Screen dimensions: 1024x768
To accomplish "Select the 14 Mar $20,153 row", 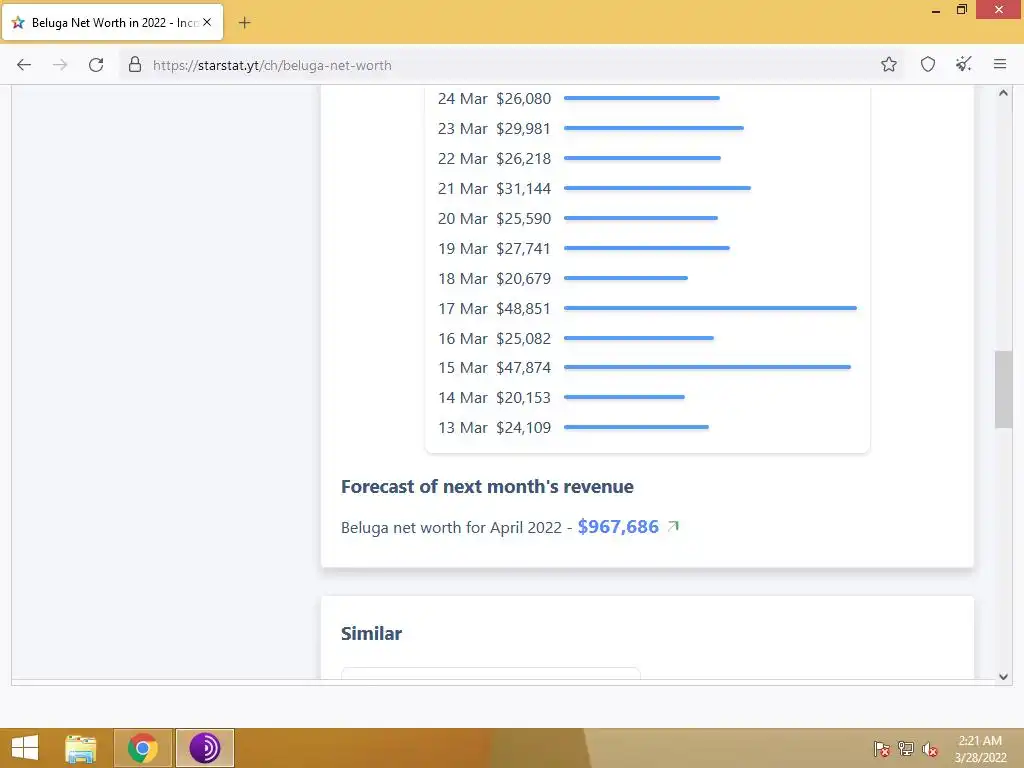I will (x=647, y=398).
